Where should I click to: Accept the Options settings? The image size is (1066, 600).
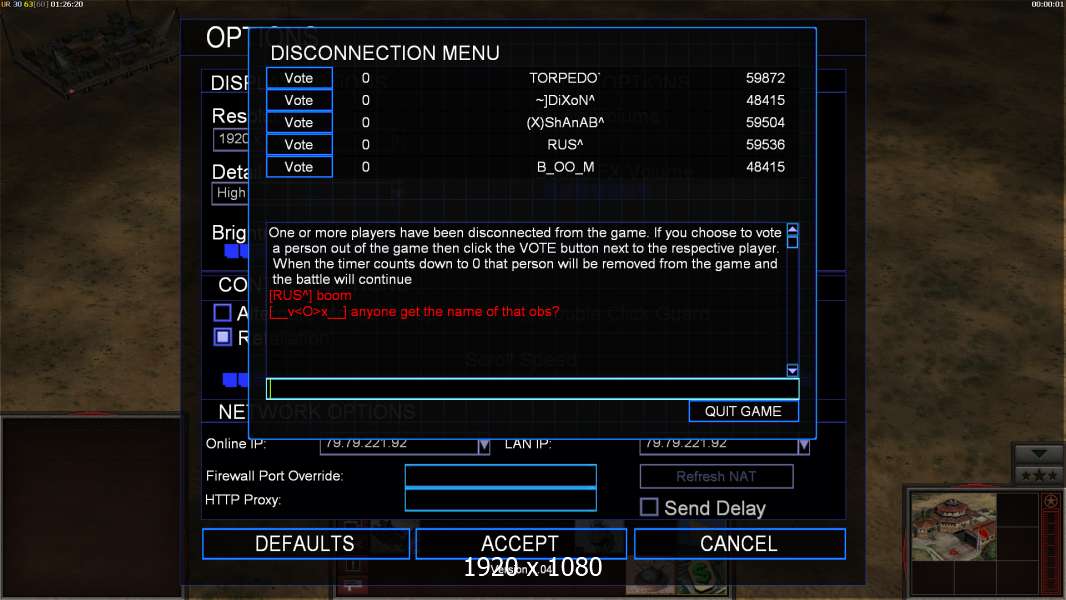pyautogui.click(x=520, y=544)
